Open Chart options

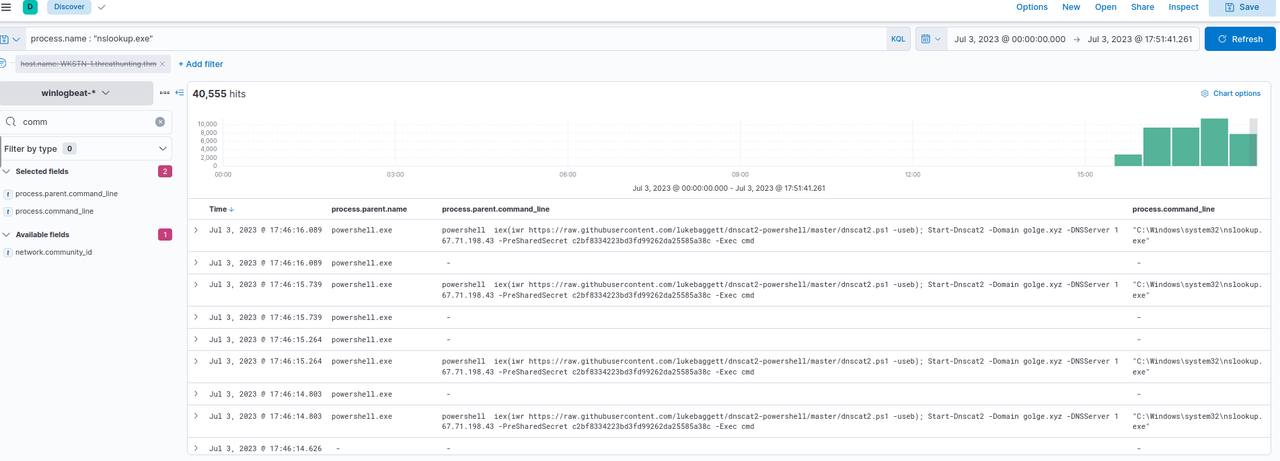1231,93
